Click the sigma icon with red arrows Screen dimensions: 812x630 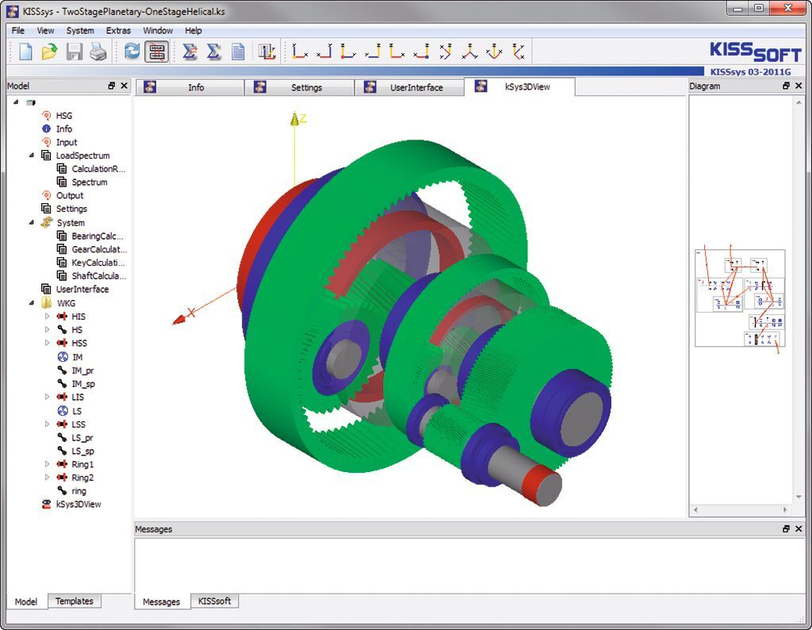[190, 52]
